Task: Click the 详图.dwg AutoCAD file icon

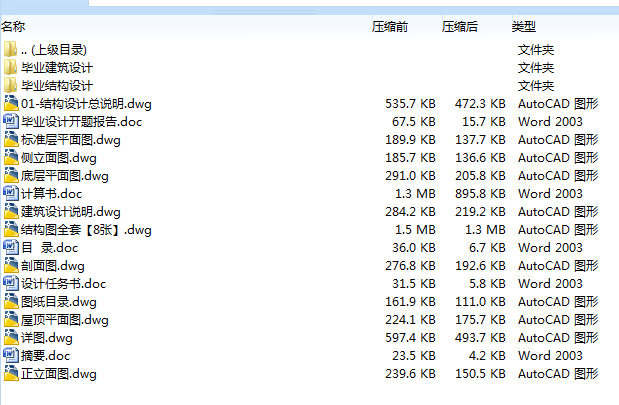Action: click(x=11, y=337)
